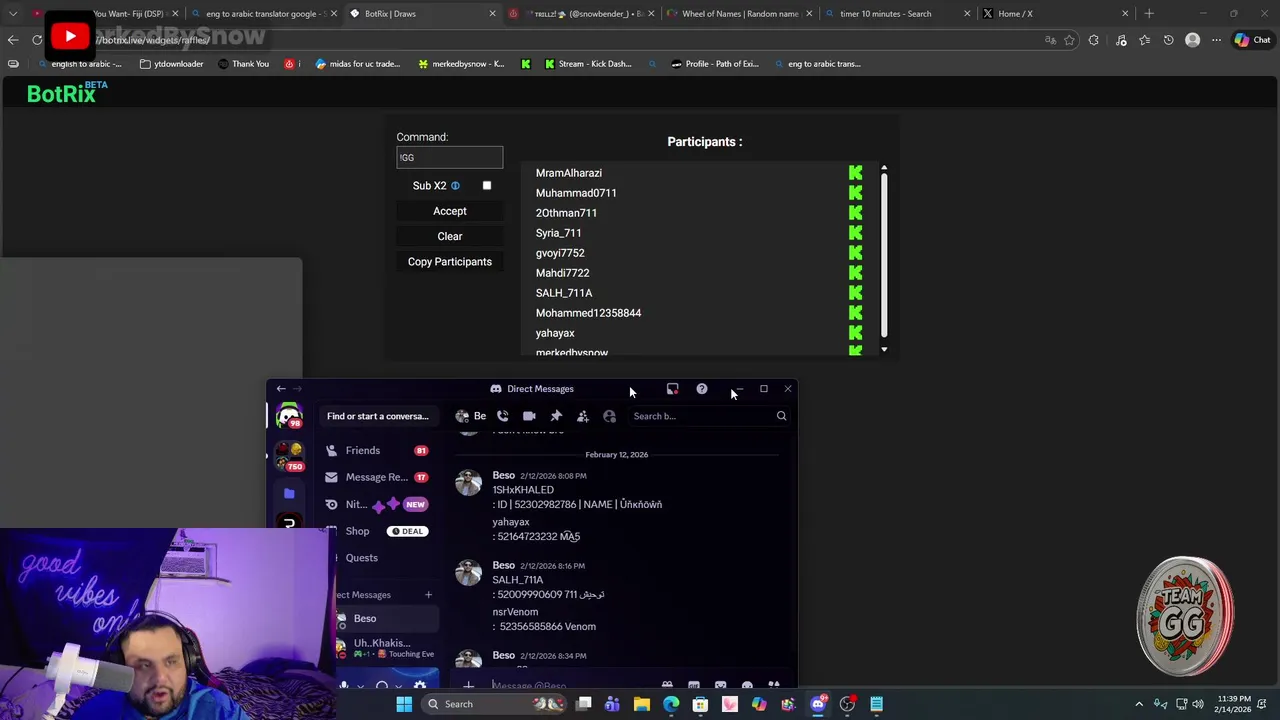The height and width of the screenshot is (720, 1280).
Task: Open Kick icon beside Mahdi7722
Action: tap(855, 273)
